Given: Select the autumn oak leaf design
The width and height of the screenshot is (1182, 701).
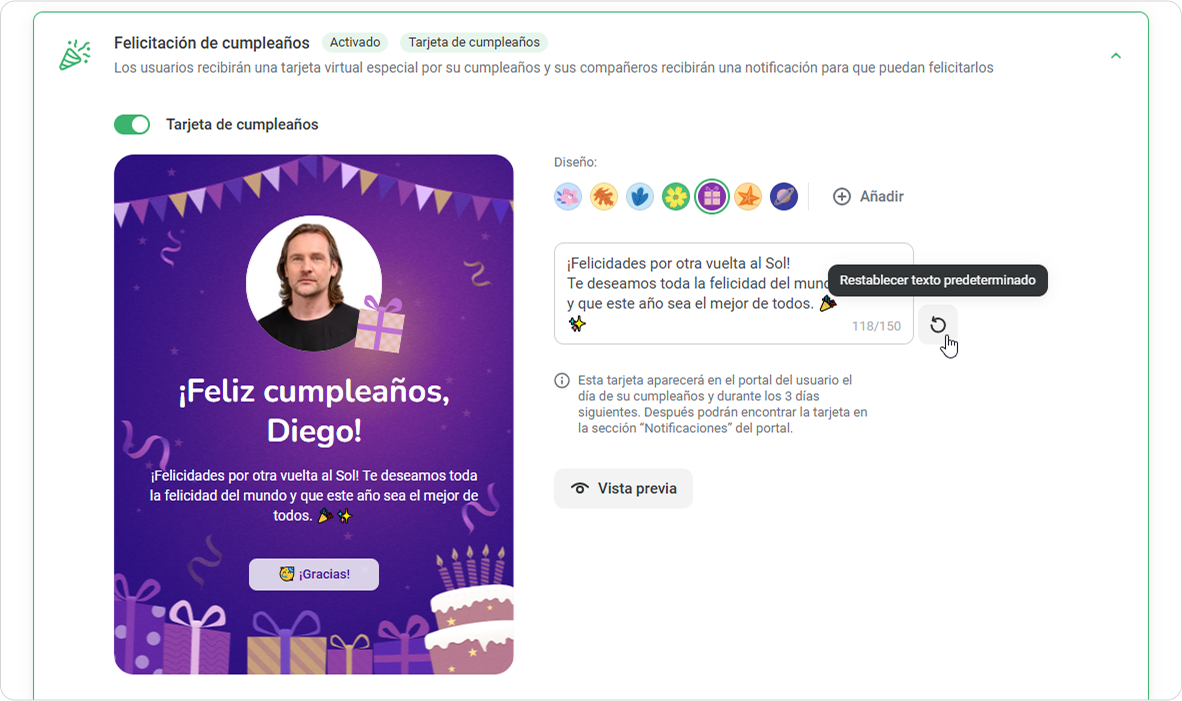Looking at the screenshot, I should pos(604,197).
